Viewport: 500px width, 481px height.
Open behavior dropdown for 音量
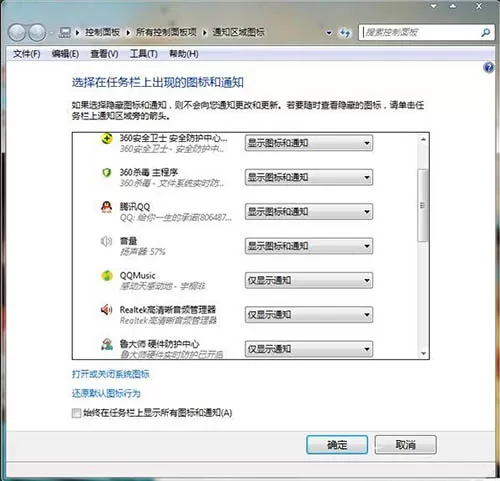pyautogui.click(x=309, y=246)
